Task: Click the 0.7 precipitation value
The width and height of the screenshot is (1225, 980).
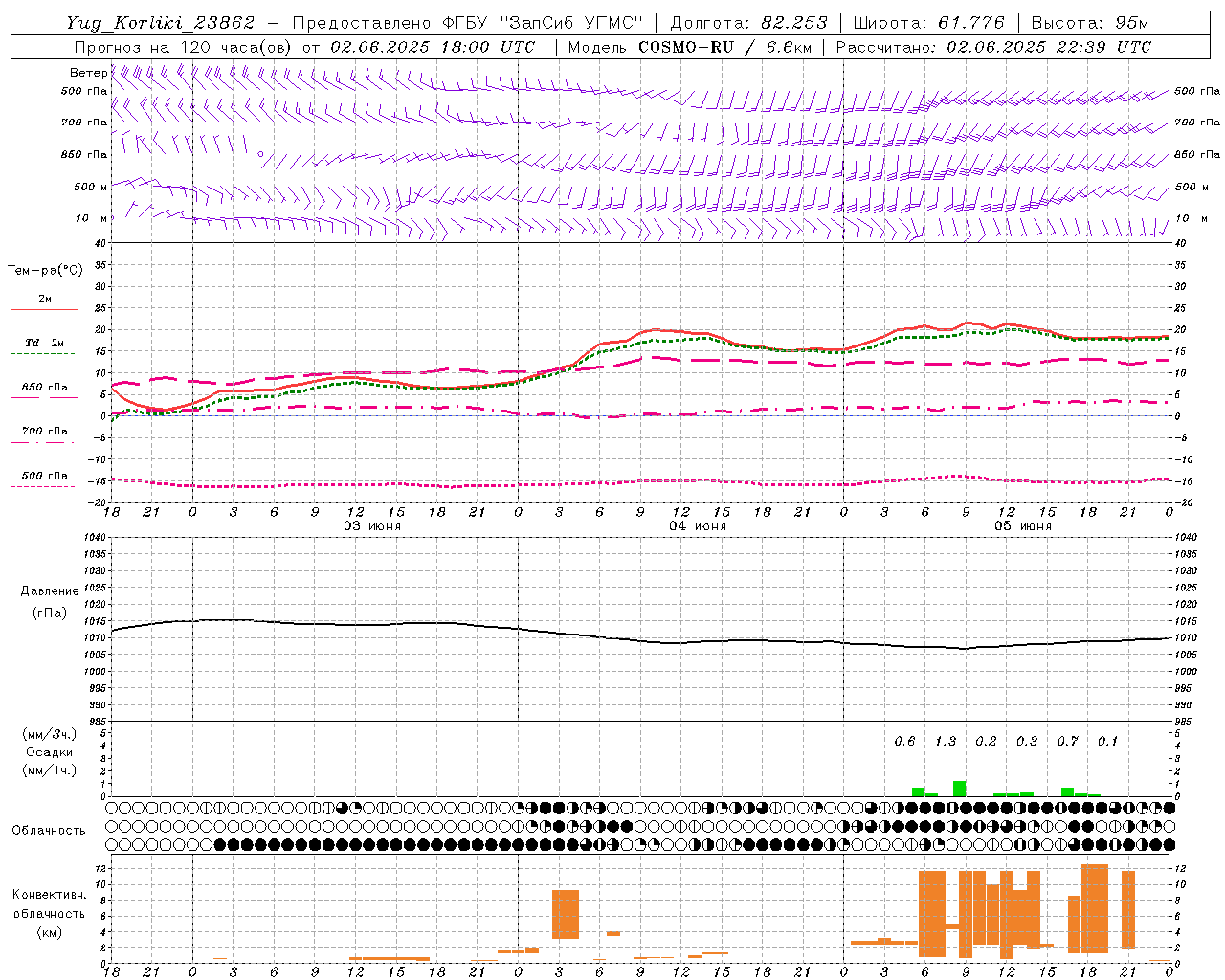Action: (x=1067, y=742)
